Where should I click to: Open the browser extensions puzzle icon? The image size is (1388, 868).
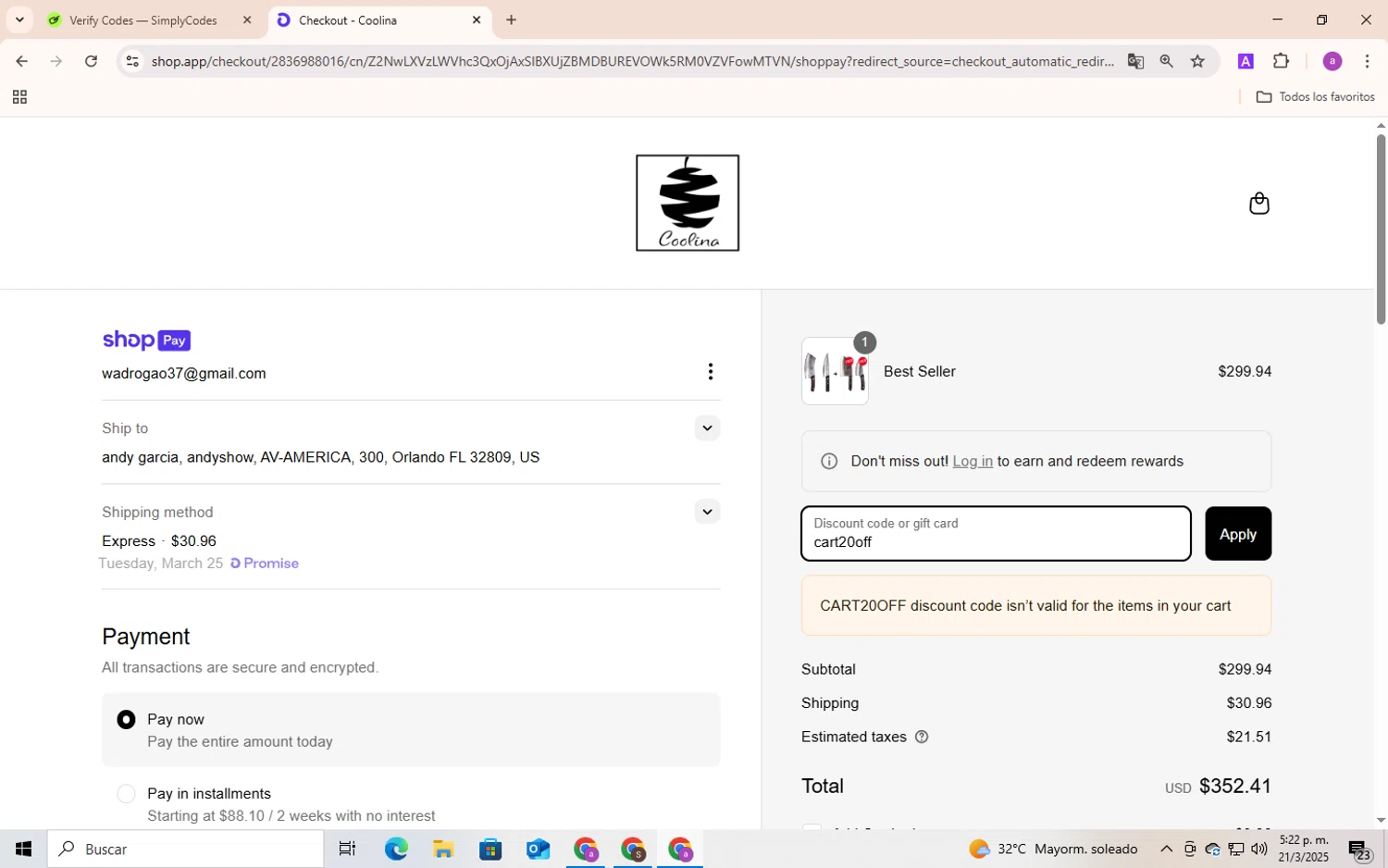pyautogui.click(x=1281, y=61)
